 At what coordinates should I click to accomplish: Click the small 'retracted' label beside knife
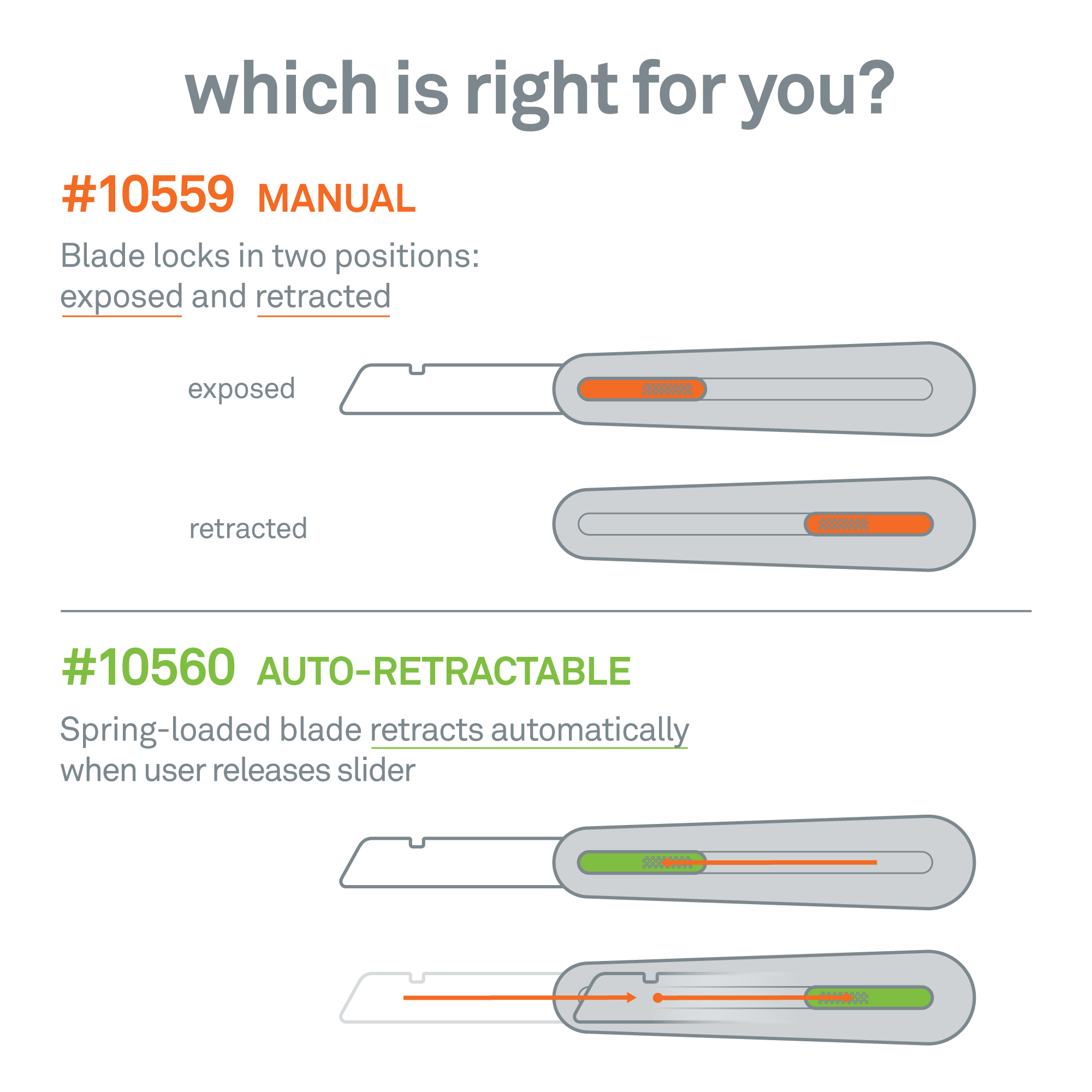tap(248, 529)
